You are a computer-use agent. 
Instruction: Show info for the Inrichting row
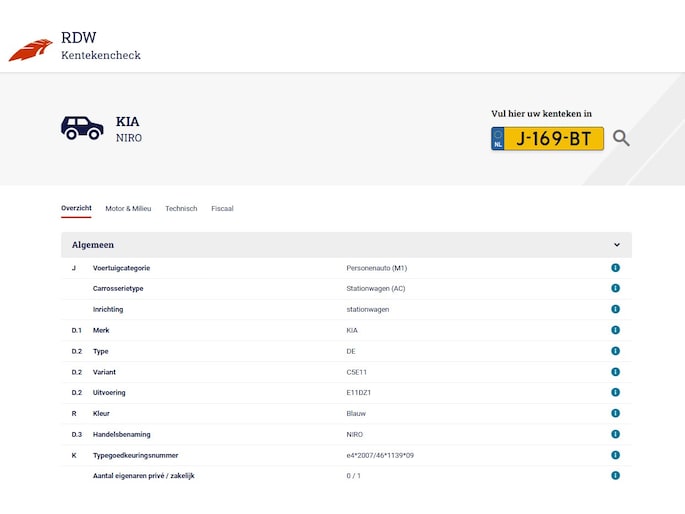(615, 309)
